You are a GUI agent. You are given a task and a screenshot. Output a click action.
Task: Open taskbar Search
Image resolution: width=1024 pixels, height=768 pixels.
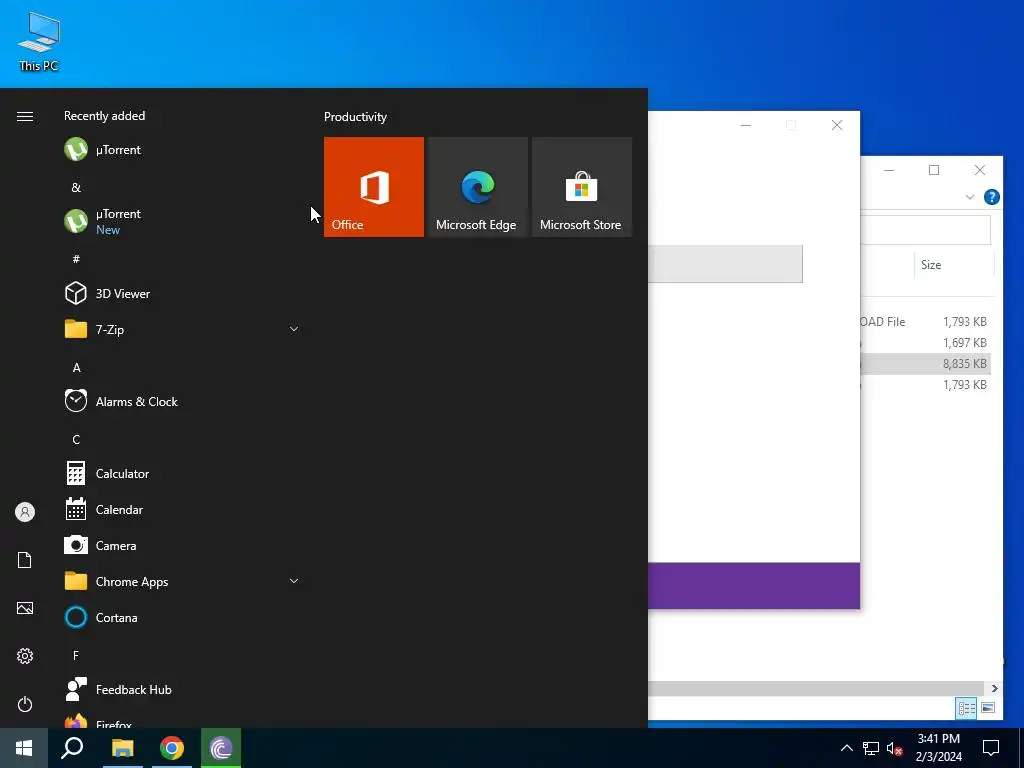point(72,748)
